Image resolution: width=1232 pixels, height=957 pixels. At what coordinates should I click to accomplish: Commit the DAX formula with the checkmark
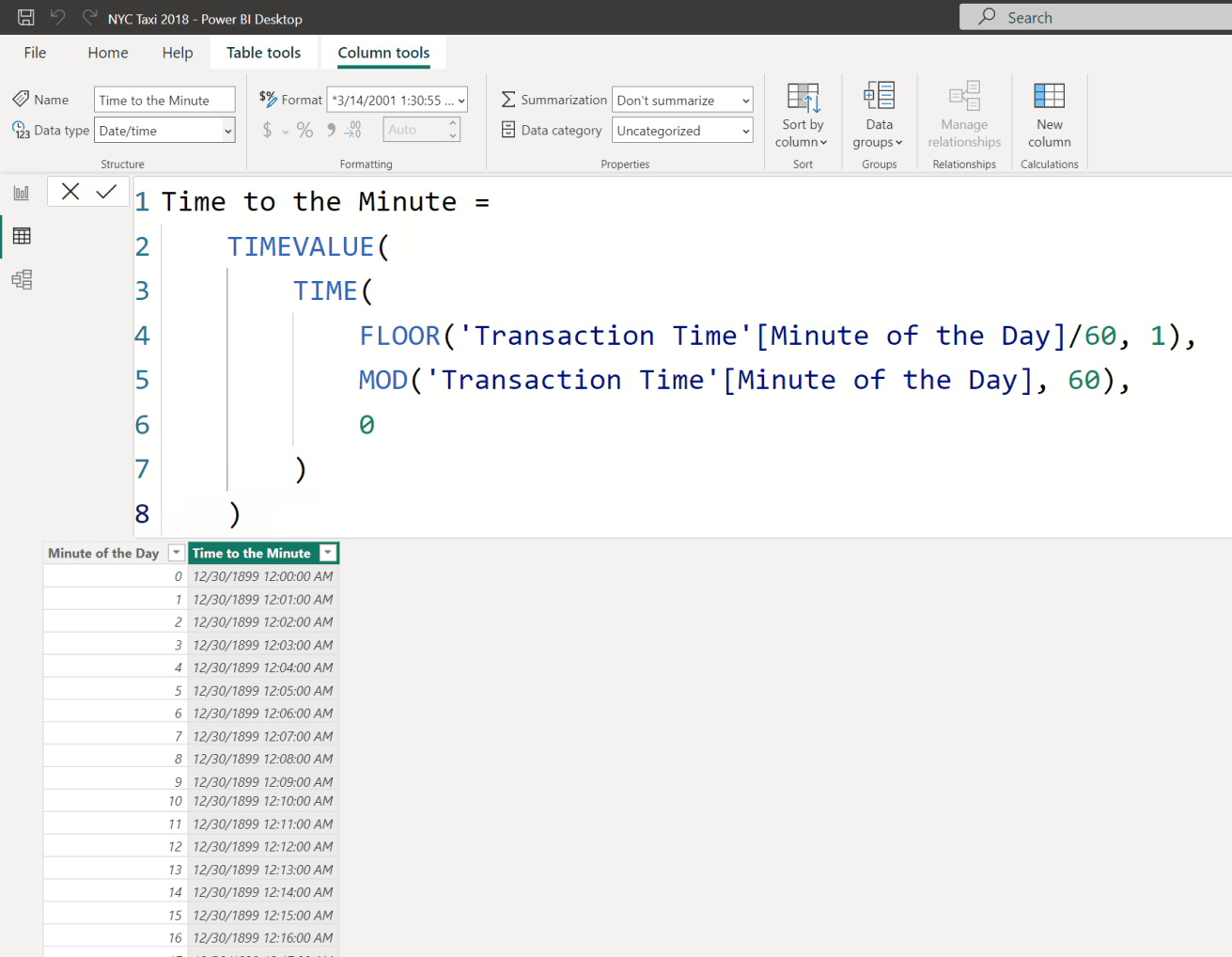[106, 191]
